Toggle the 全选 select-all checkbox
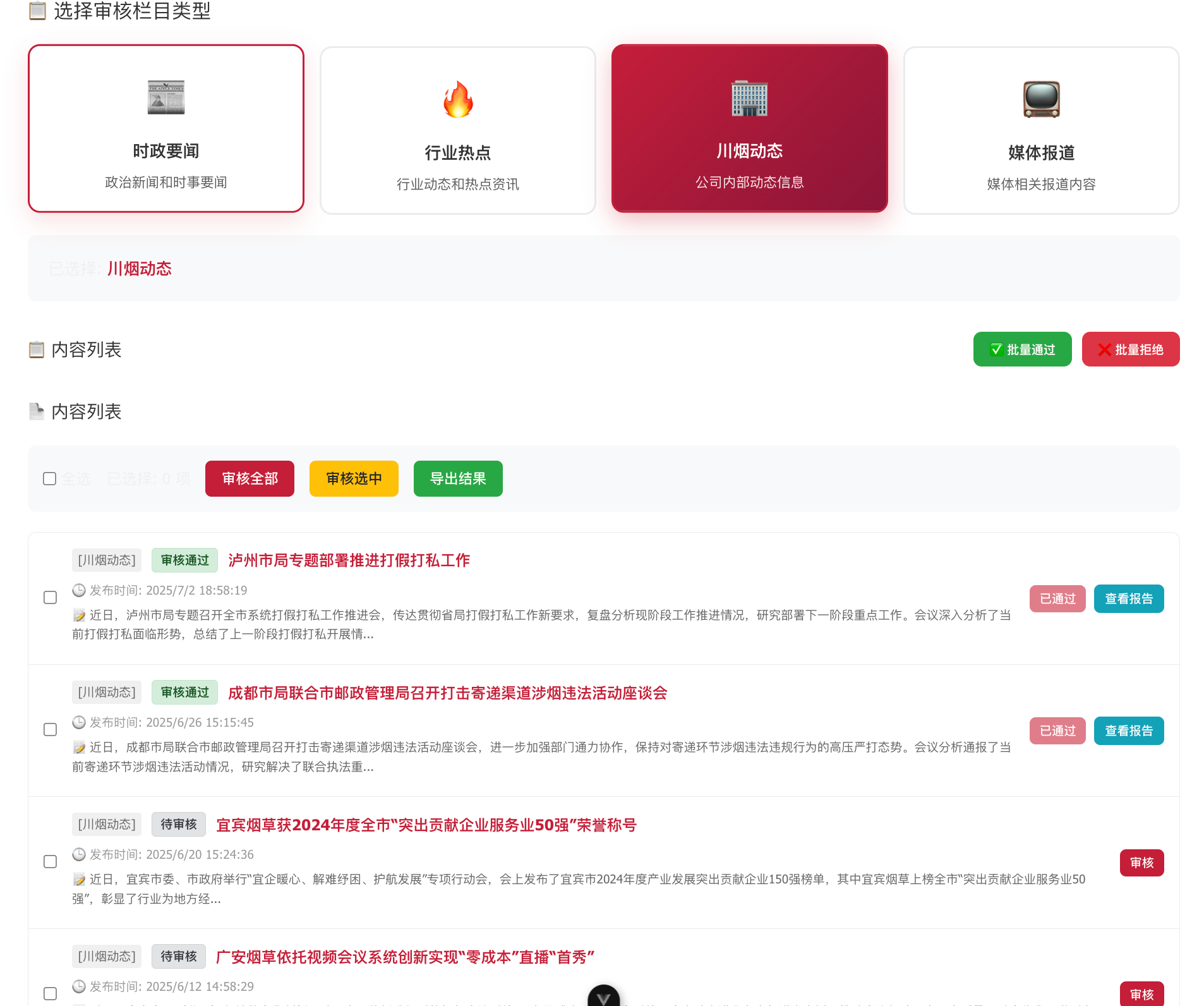Image resolution: width=1204 pixels, height=1006 pixels. click(50, 478)
